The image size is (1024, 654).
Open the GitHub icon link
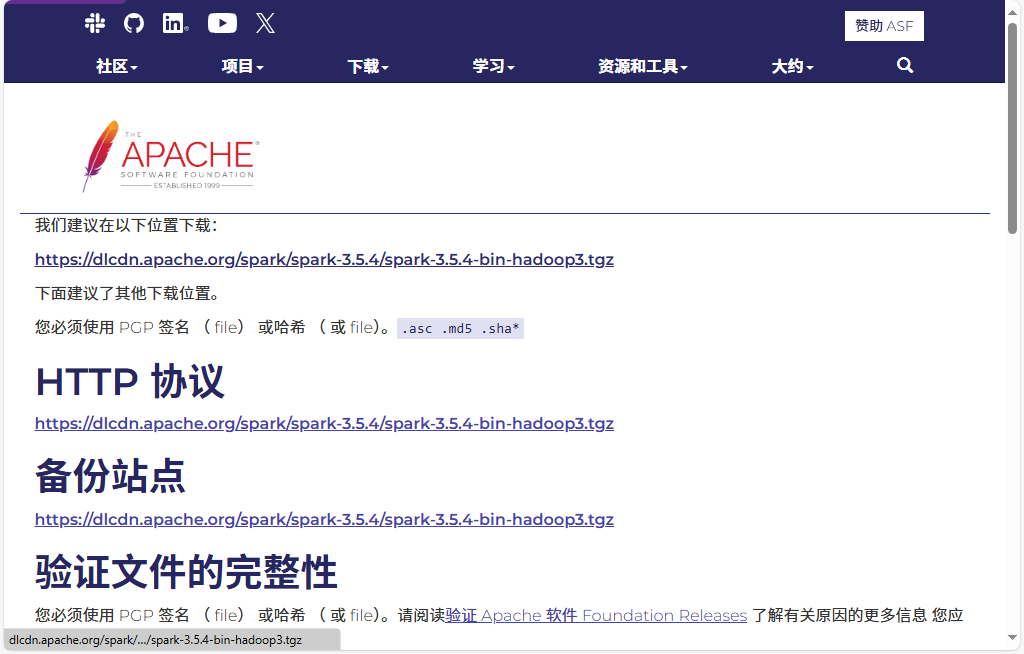pyautogui.click(x=134, y=24)
